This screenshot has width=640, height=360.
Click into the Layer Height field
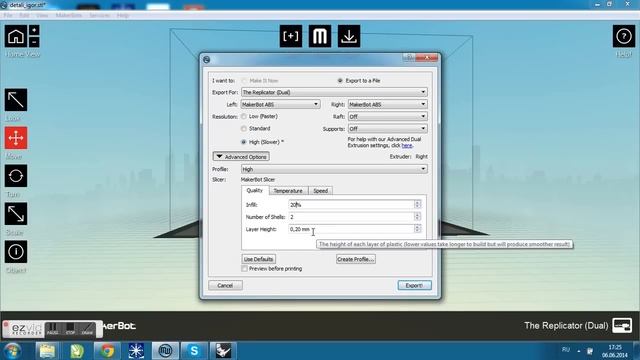(x=351, y=229)
